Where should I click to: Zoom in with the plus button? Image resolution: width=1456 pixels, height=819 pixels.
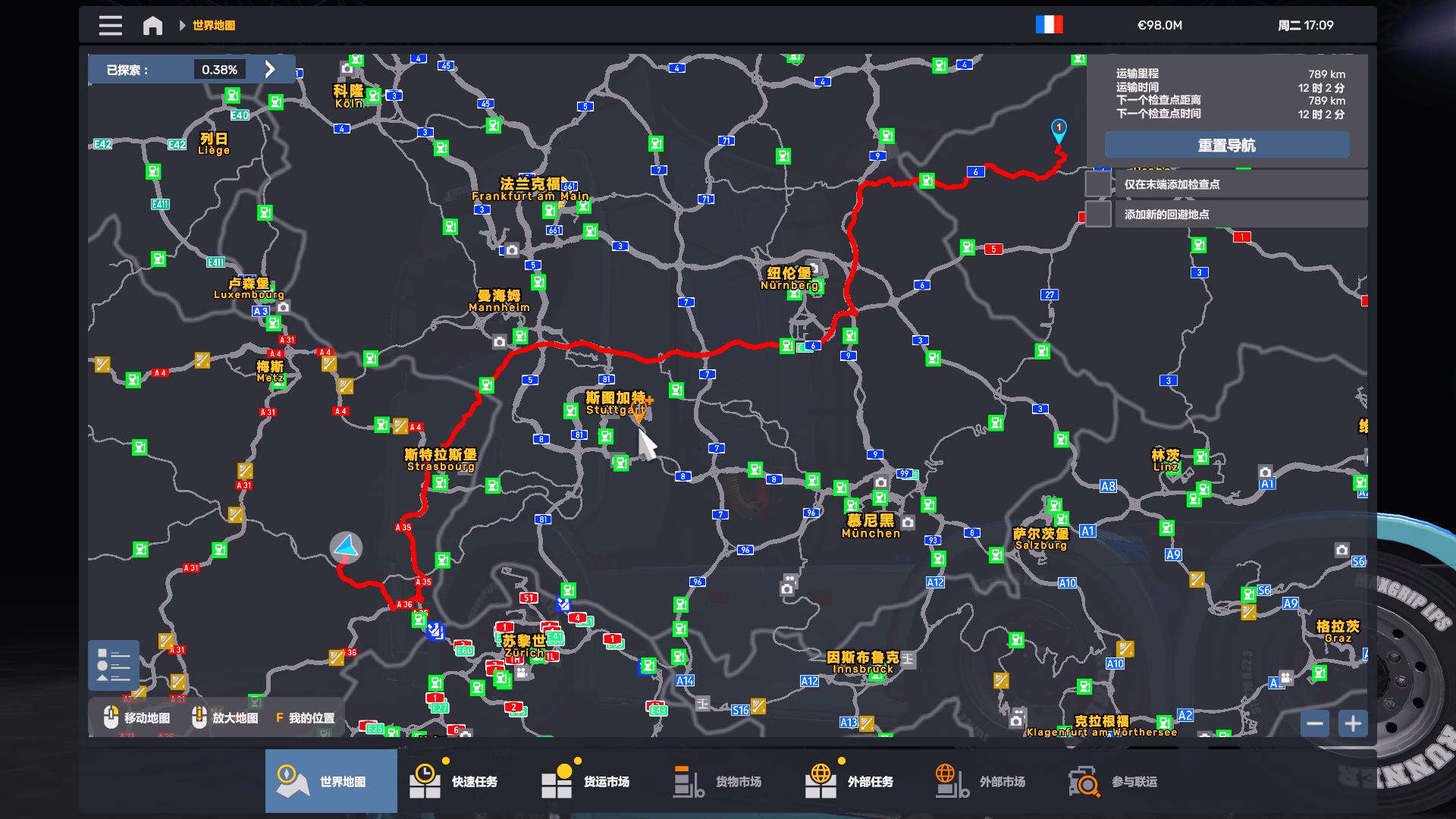pyautogui.click(x=1353, y=723)
